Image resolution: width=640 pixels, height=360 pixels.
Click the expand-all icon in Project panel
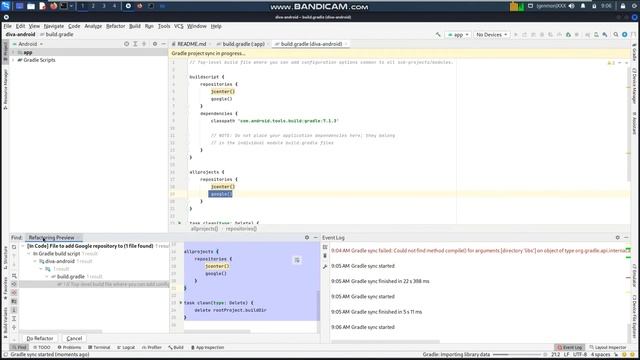coord(135,44)
